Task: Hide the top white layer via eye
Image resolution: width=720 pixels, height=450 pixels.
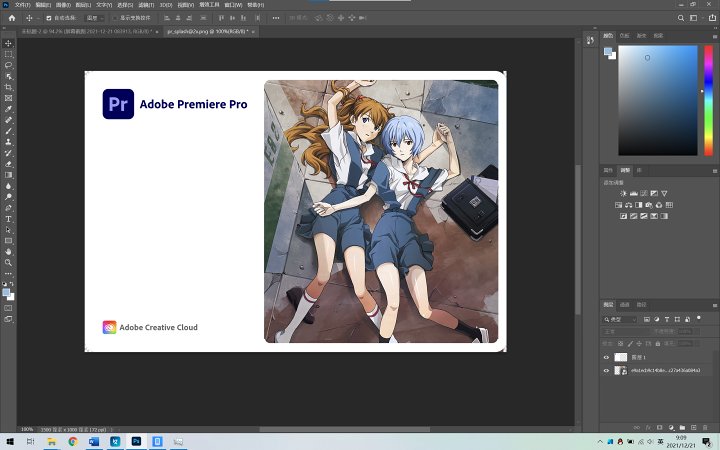Action: pos(606,357)
